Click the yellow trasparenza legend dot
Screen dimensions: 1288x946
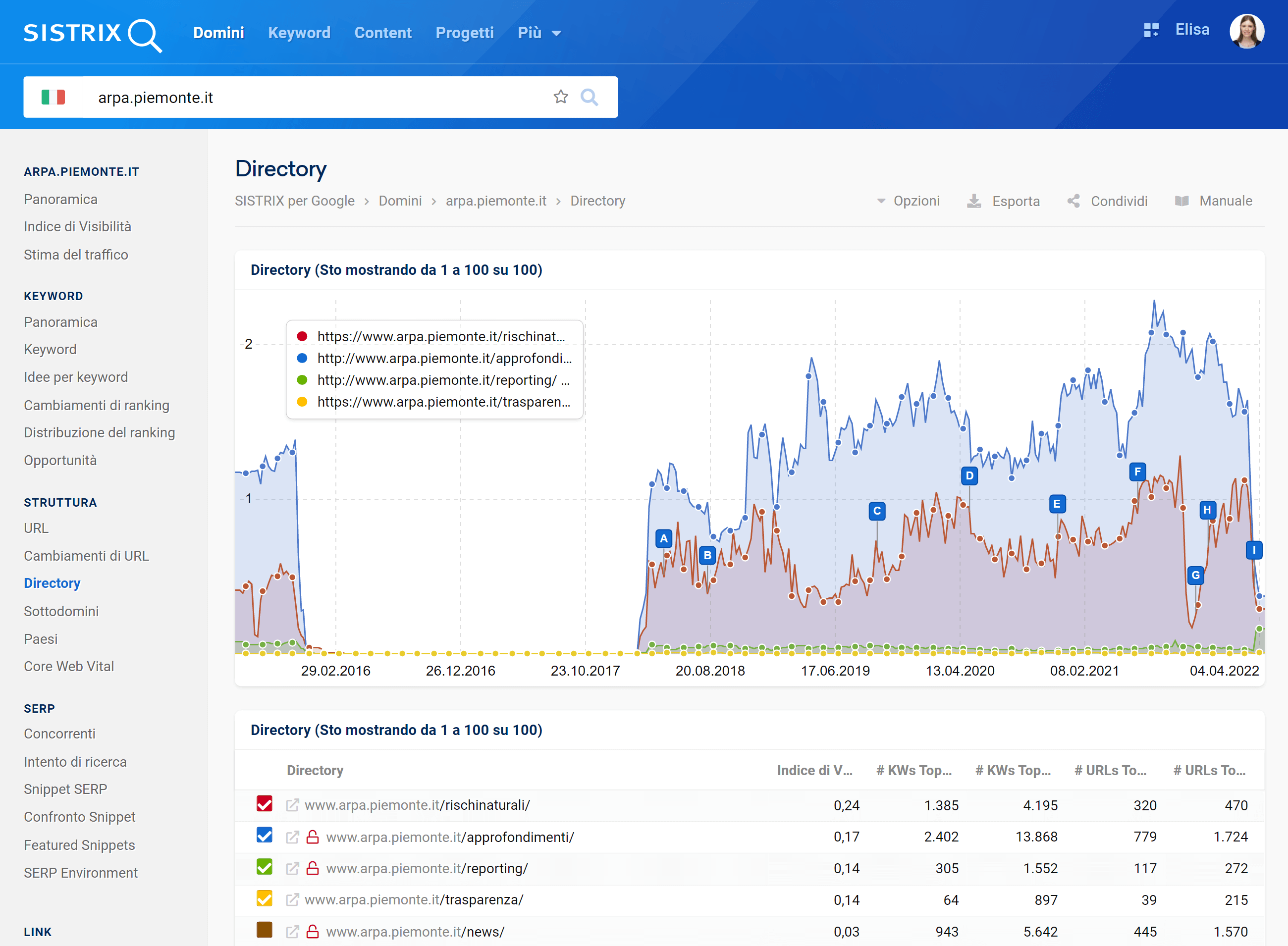(x=302, y=401)
